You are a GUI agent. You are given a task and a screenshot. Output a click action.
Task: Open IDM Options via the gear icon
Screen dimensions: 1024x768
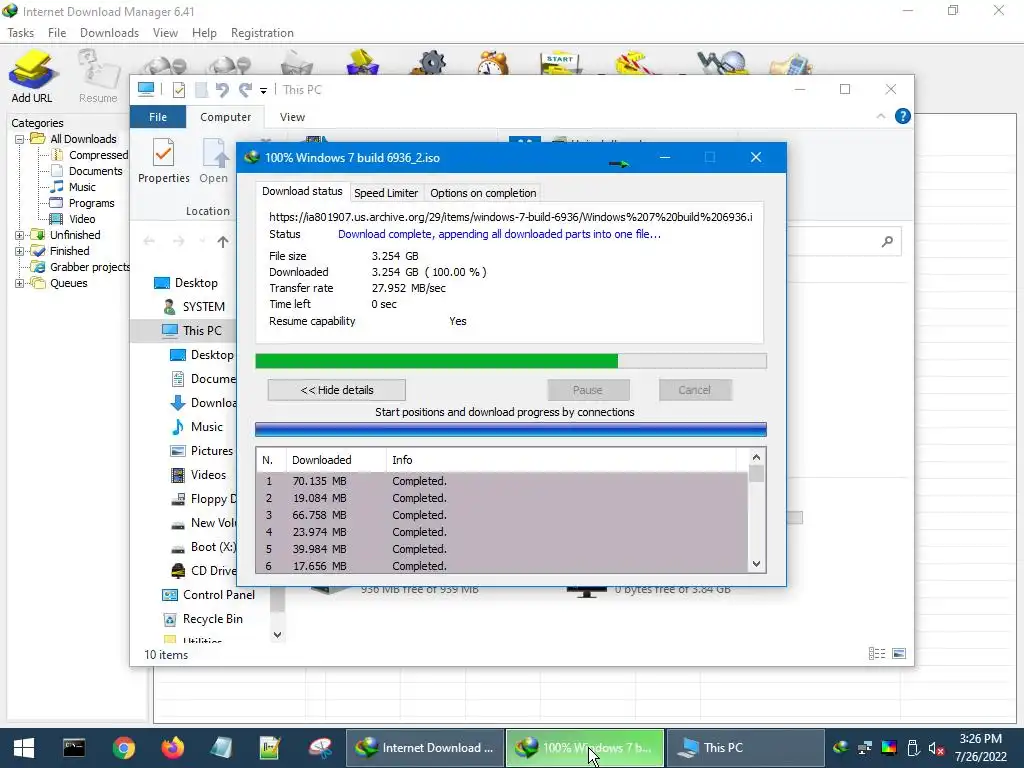[x=431, y=63]
